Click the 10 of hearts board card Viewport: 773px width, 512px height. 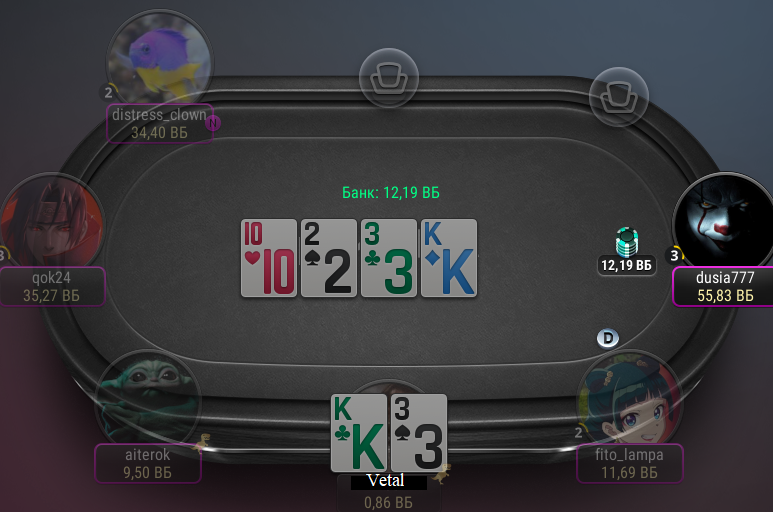coord(269,258)
